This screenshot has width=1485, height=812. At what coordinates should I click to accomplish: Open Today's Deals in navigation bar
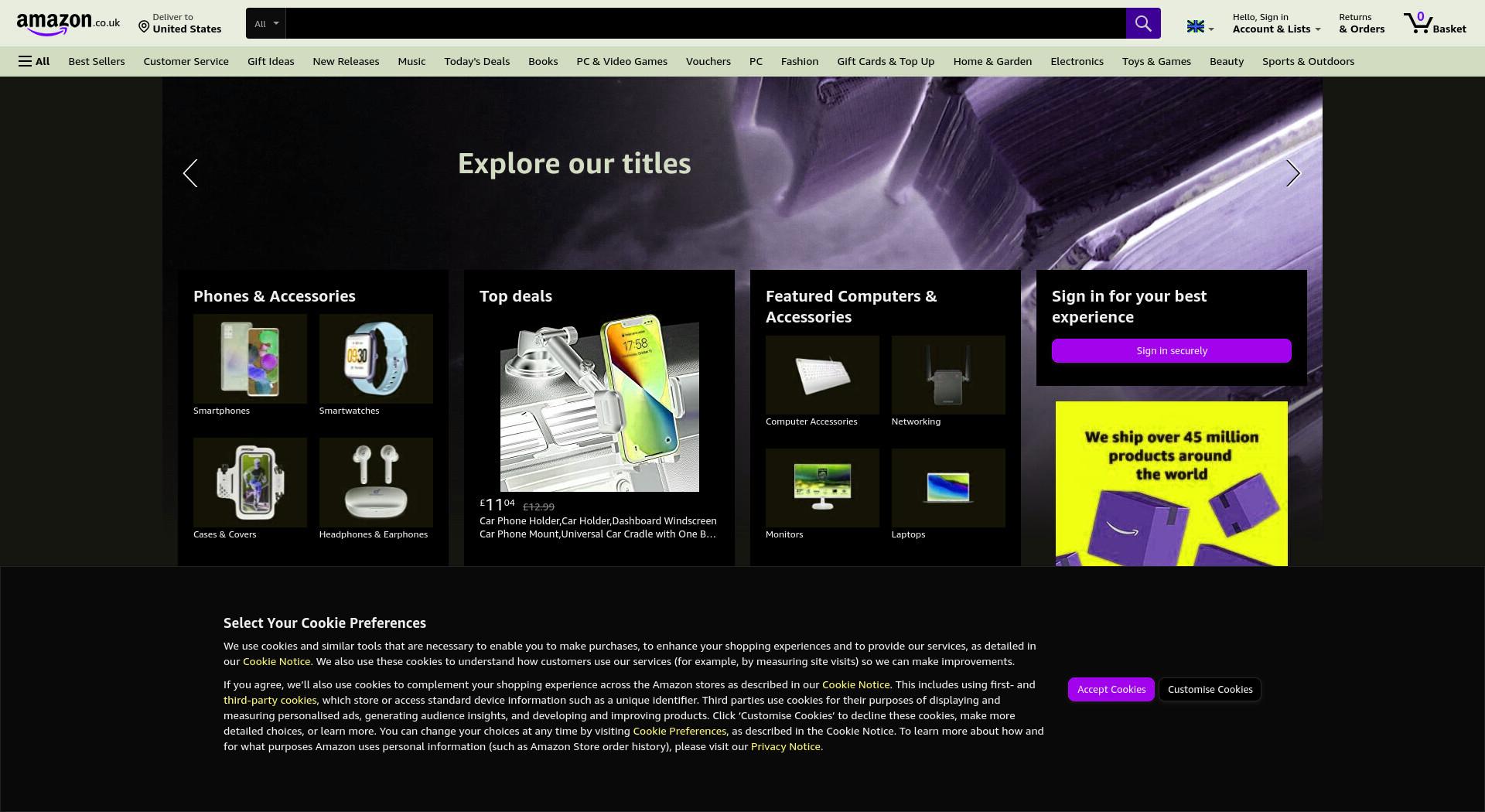(476, 61)
